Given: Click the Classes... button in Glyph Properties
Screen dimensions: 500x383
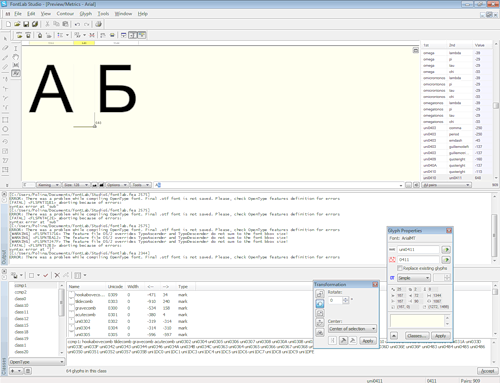Looking at the screenshot, I should point(417,336).
